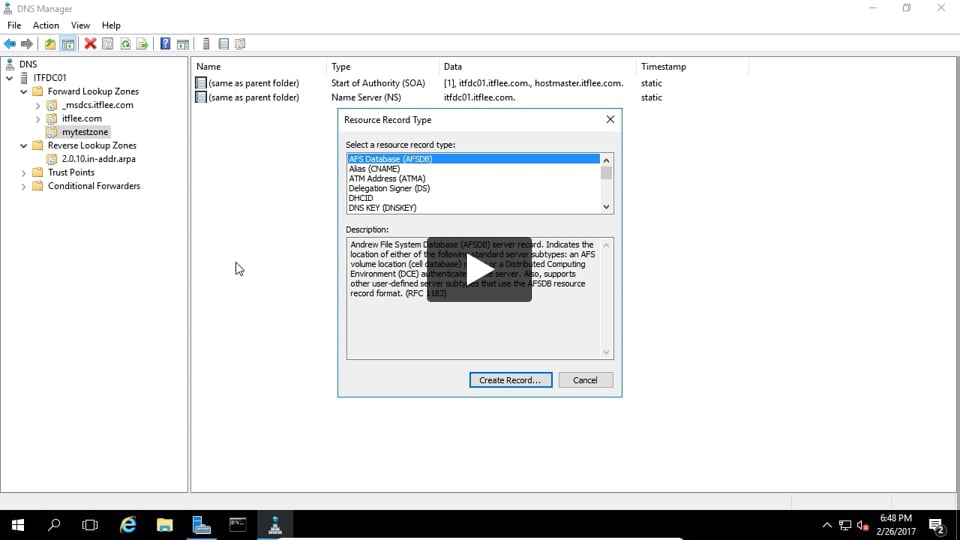This screenshot has width=960, height=540.
Task: Choose DNS KEY (DNSKEY) record type
Action: point(382,208)
